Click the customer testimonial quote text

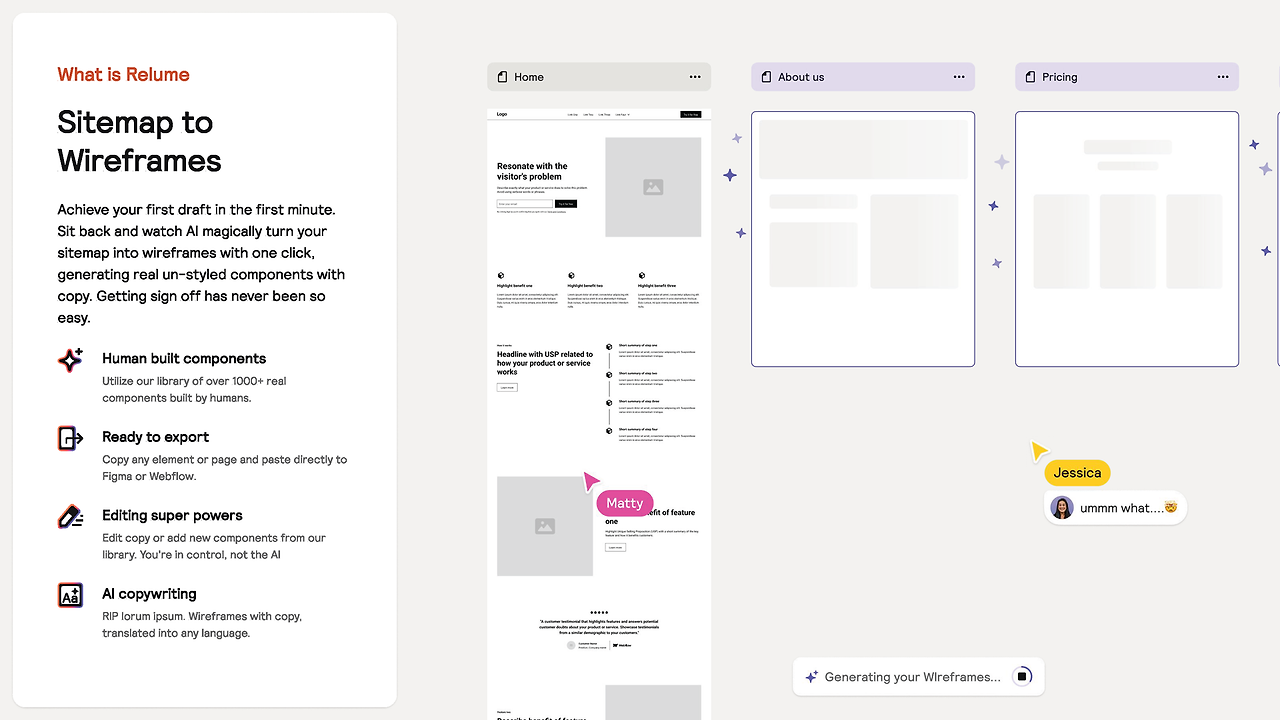pyautogui.click(x=599, y=627)
